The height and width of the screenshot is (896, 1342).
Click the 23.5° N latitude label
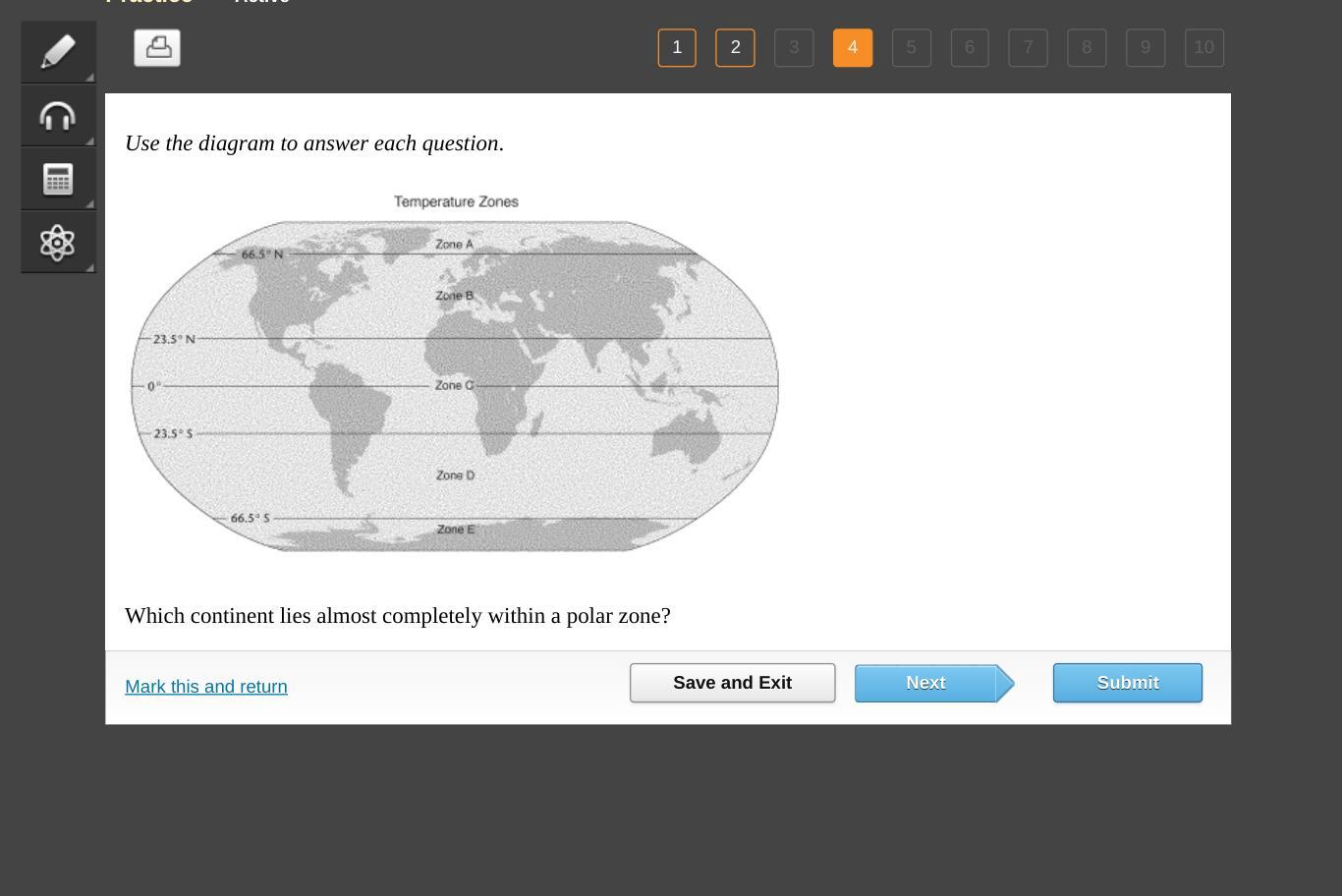[x=174, y=339]
